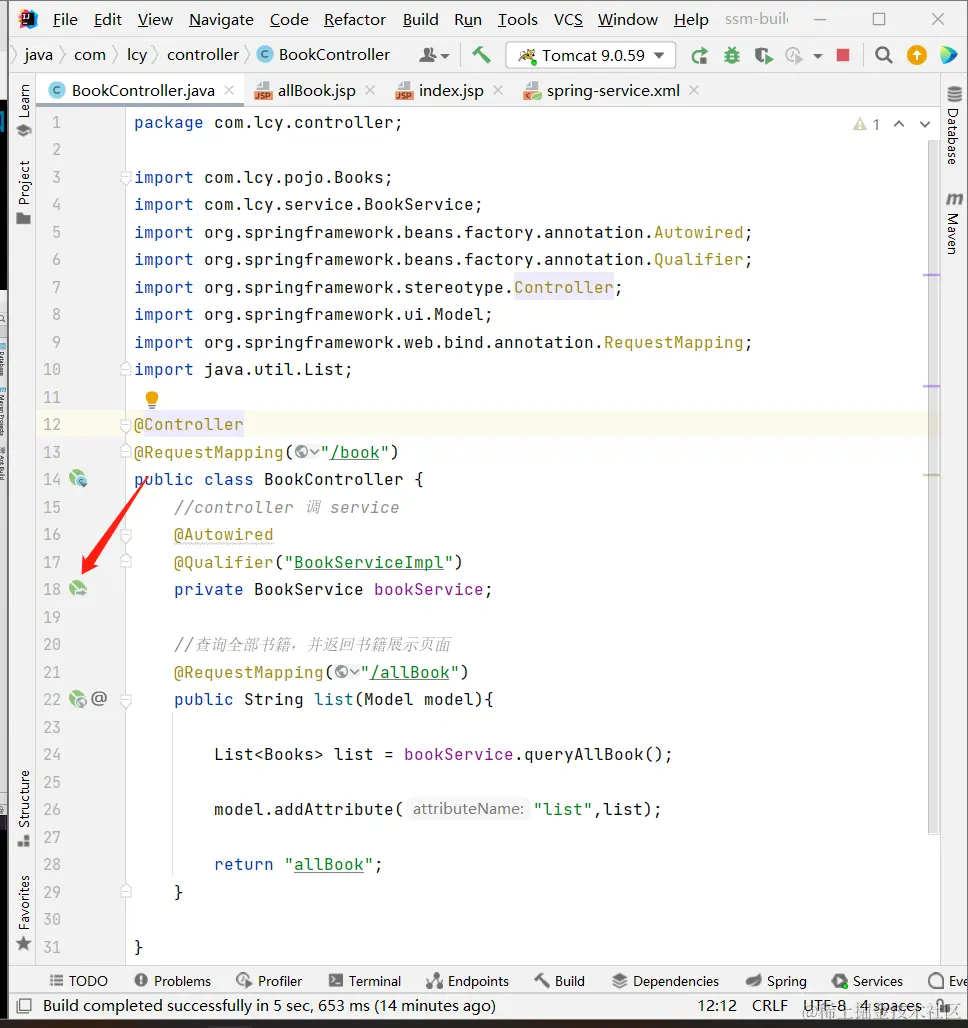
Task: Start debugging with the bug icon
Action: coord(731,56)
